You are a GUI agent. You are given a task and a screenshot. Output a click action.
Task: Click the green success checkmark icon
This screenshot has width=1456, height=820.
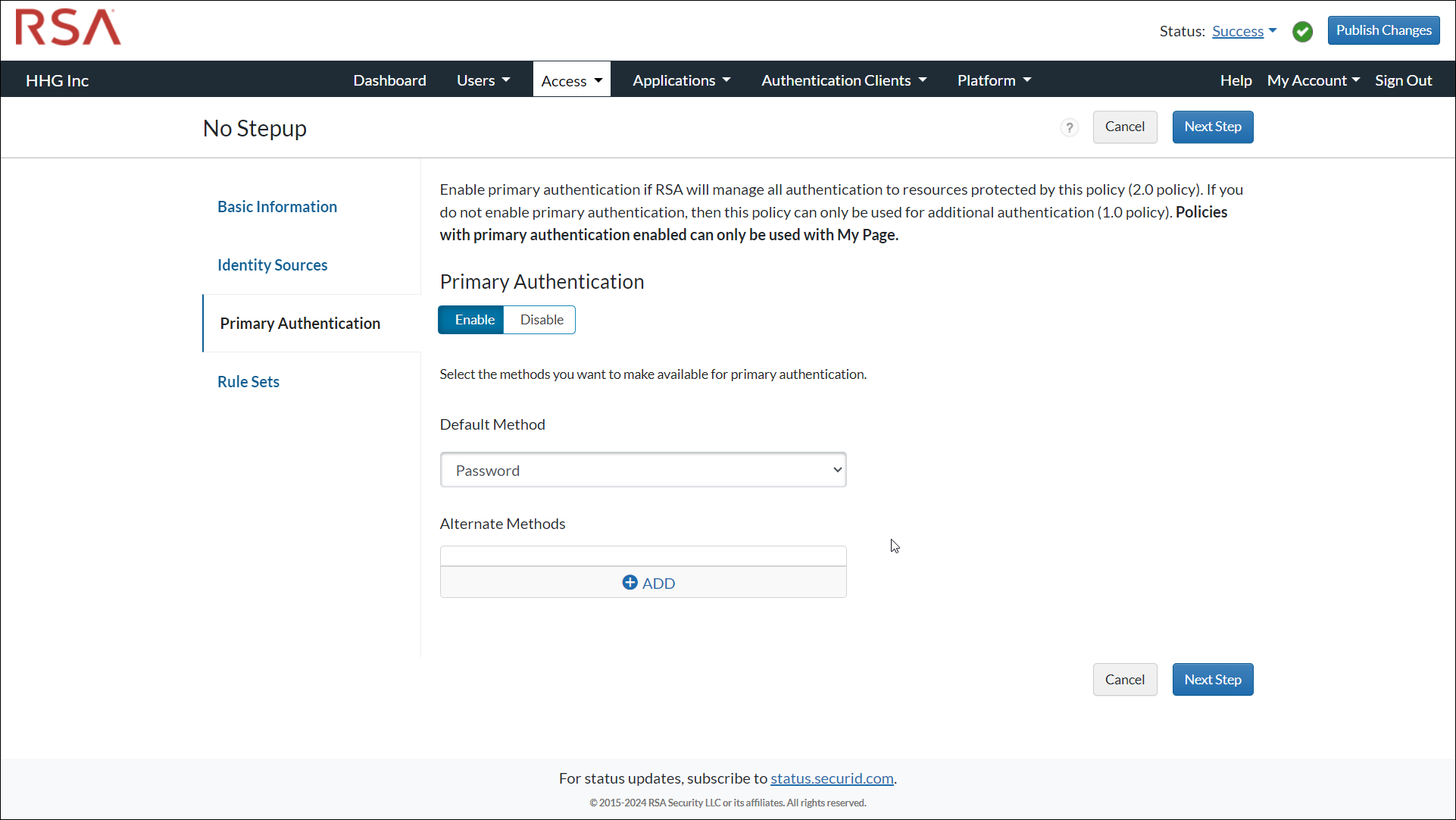tap(1302, 31)
